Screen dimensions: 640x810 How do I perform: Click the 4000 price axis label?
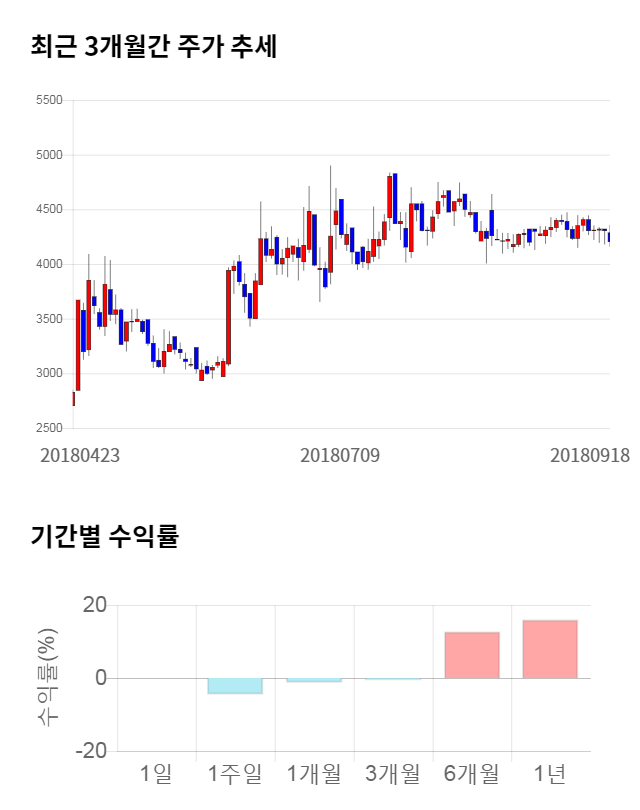(x=48, y=264)
